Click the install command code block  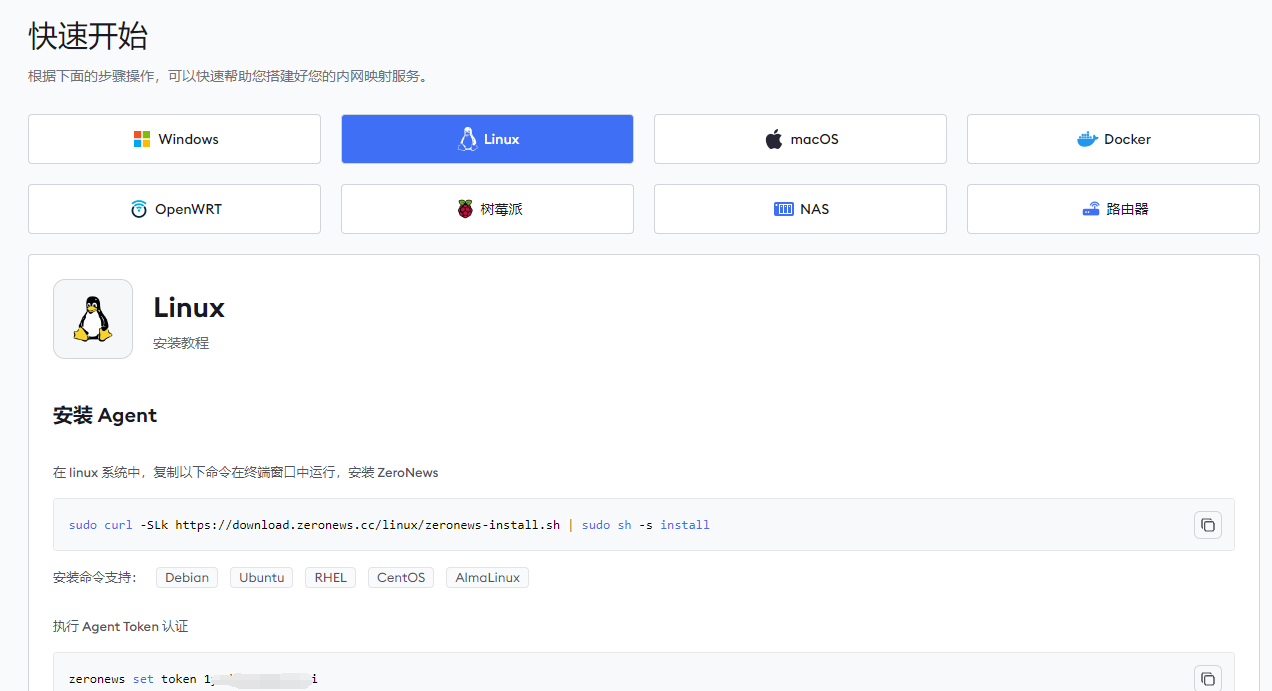click(x=644, y=525)
